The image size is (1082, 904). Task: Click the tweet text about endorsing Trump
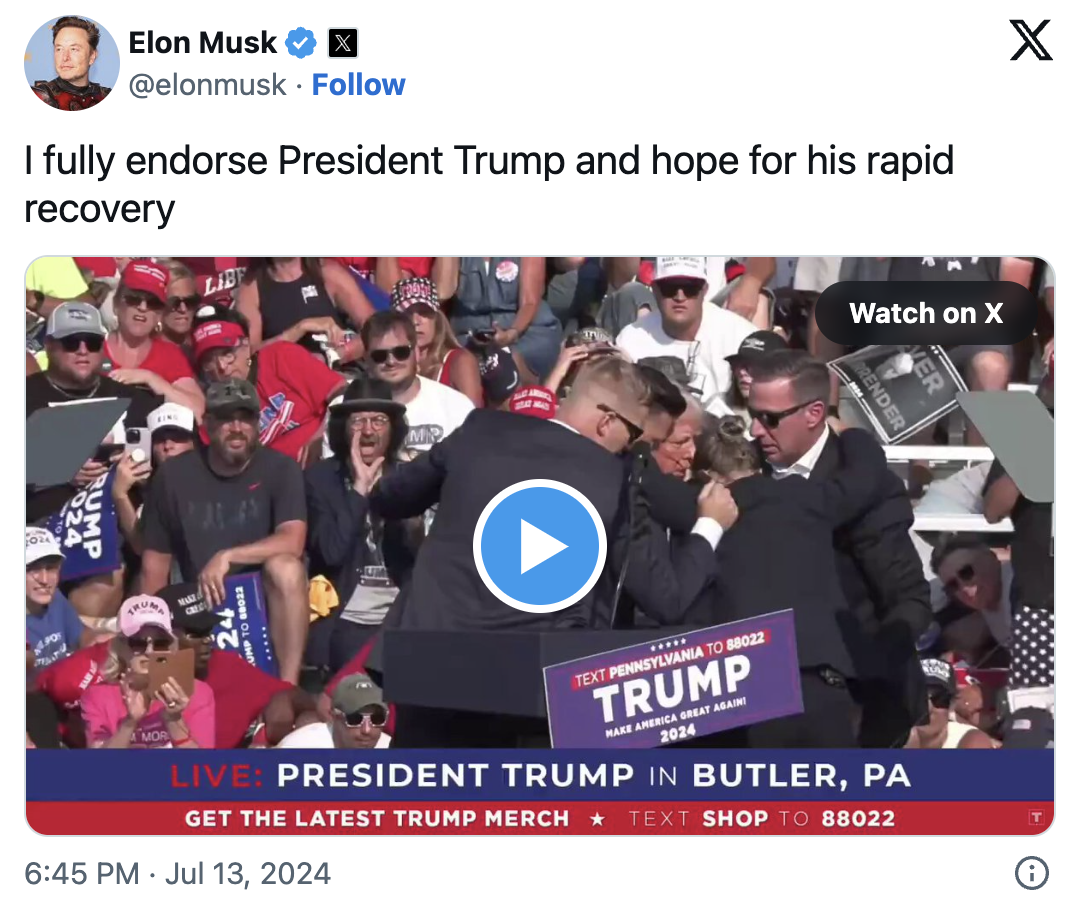tap(489, 184)
